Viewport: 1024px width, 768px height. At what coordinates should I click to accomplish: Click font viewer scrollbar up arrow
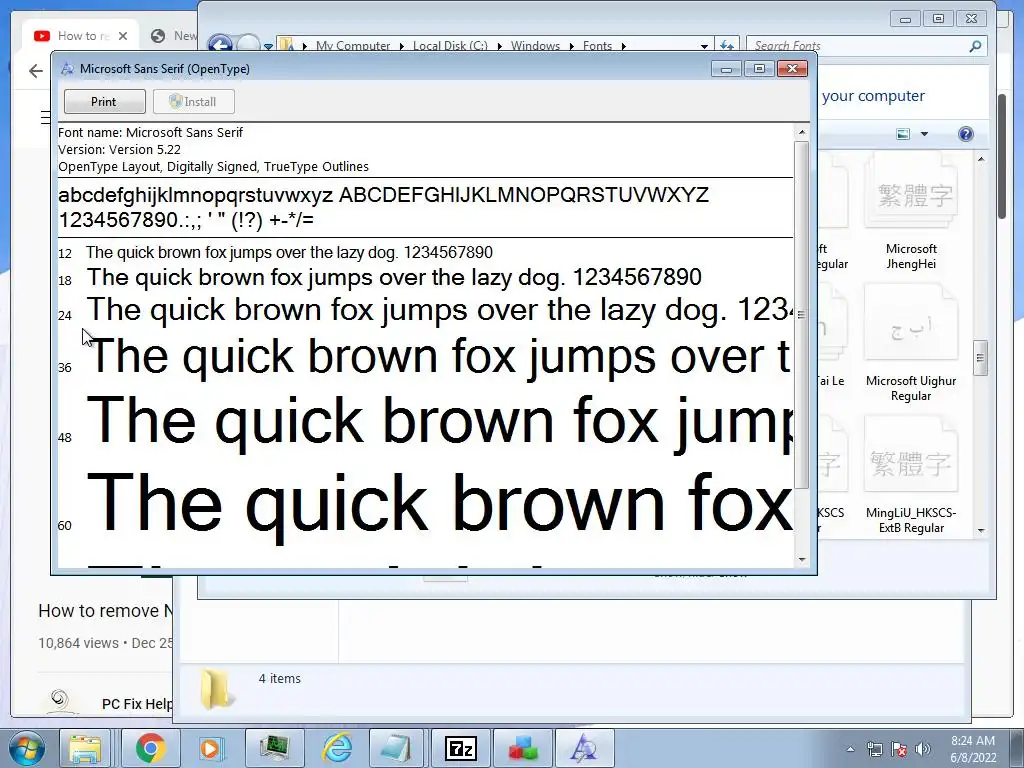click(x=802, y=132)
